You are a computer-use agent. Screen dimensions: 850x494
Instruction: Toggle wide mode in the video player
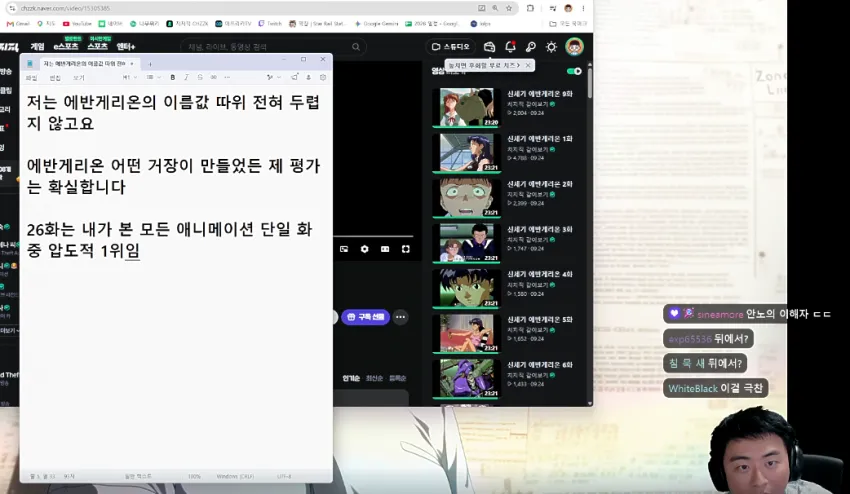pos(385,249)
